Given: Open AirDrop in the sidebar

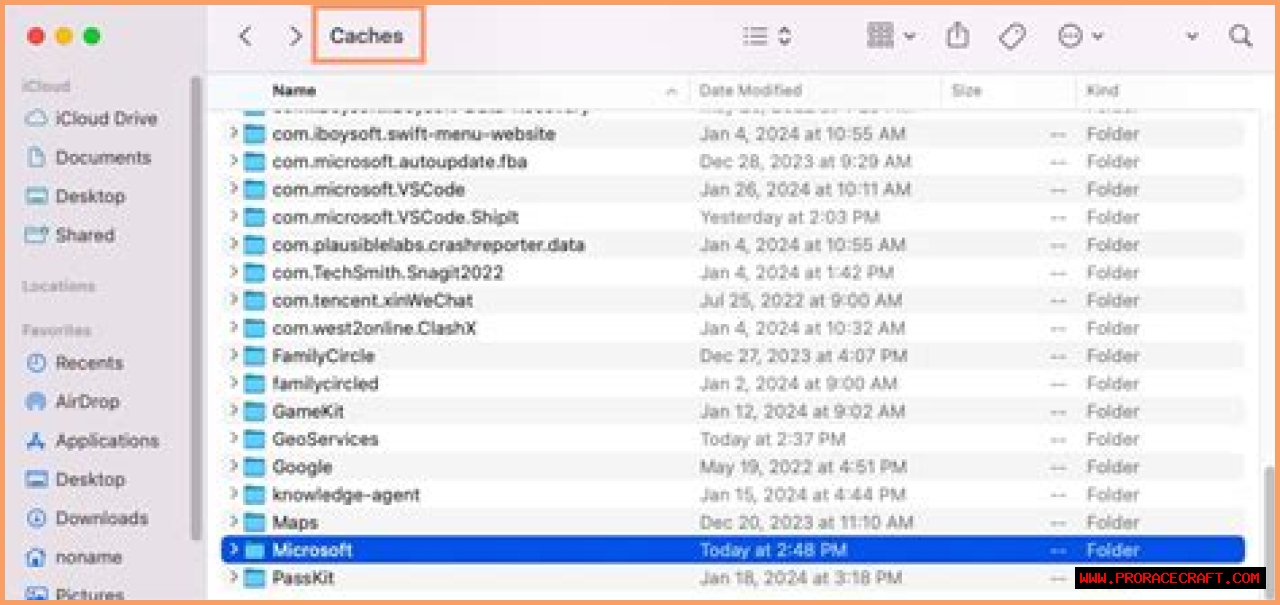Looking at the screenshot, I should coord(87,402).
